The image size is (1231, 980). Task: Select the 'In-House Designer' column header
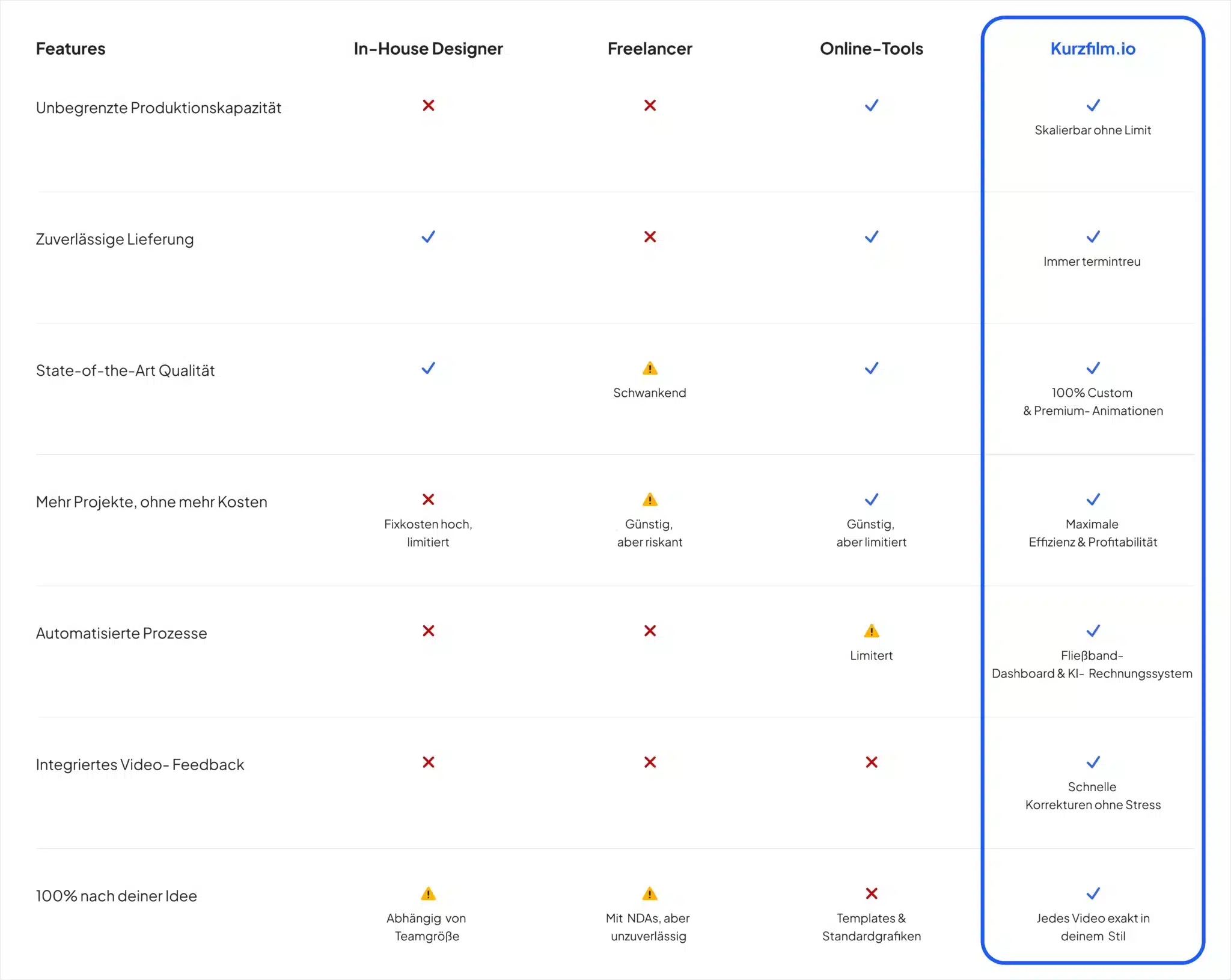(429, 49)
